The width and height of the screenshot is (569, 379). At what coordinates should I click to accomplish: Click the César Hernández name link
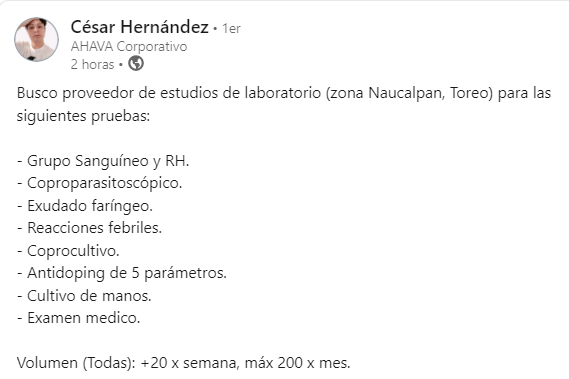click(140, 27)
